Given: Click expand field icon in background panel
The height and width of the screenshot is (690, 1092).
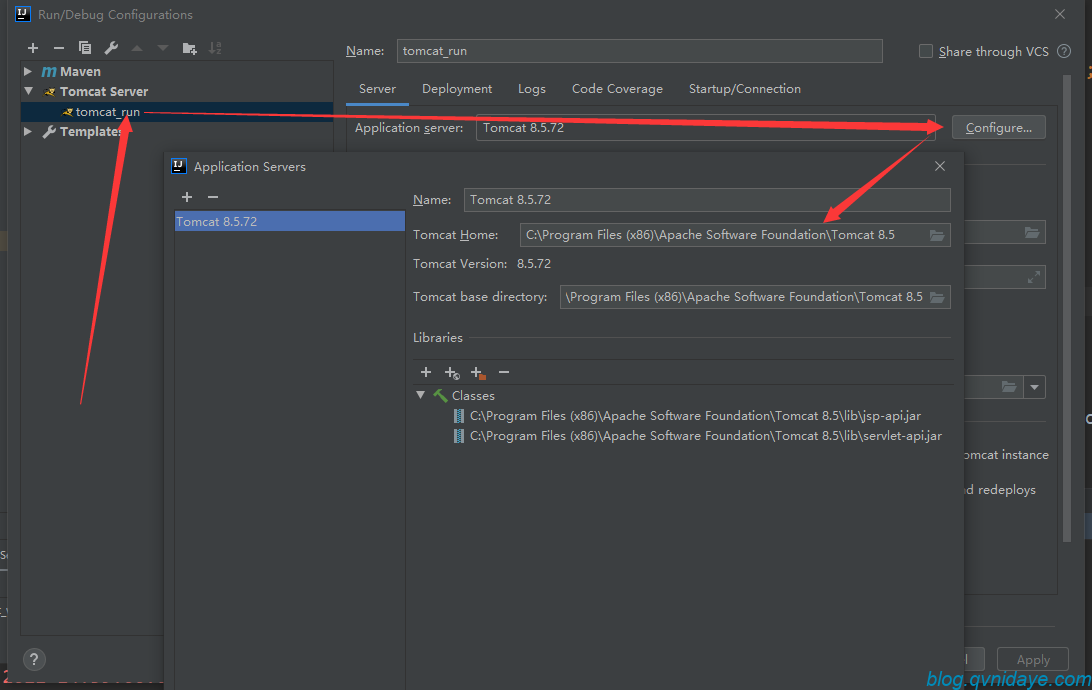Looking at the screenshot, I should coord(1034,277).
